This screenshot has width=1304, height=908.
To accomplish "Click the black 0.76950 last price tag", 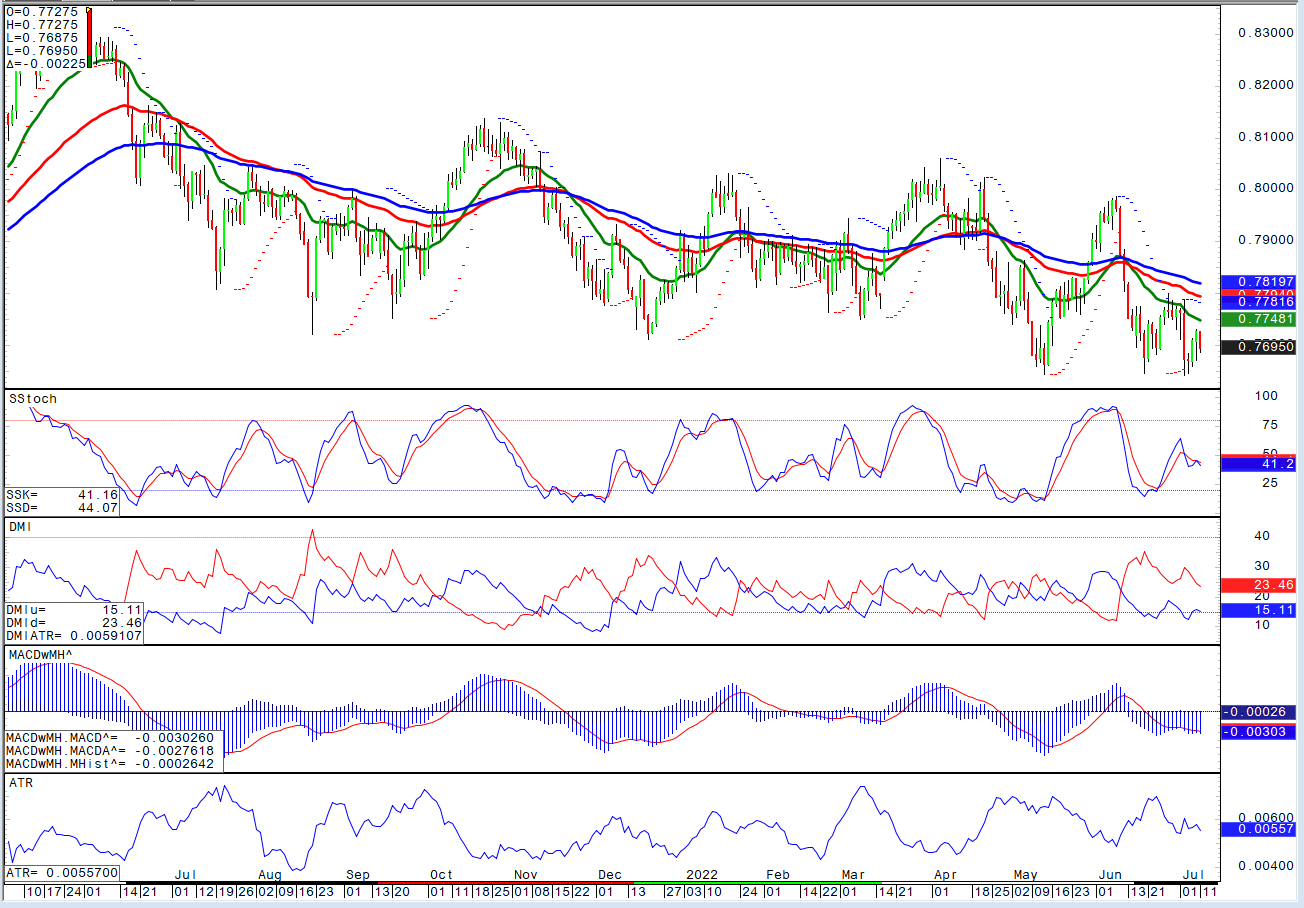I will pyautogui.click(x=1260, y=347).
